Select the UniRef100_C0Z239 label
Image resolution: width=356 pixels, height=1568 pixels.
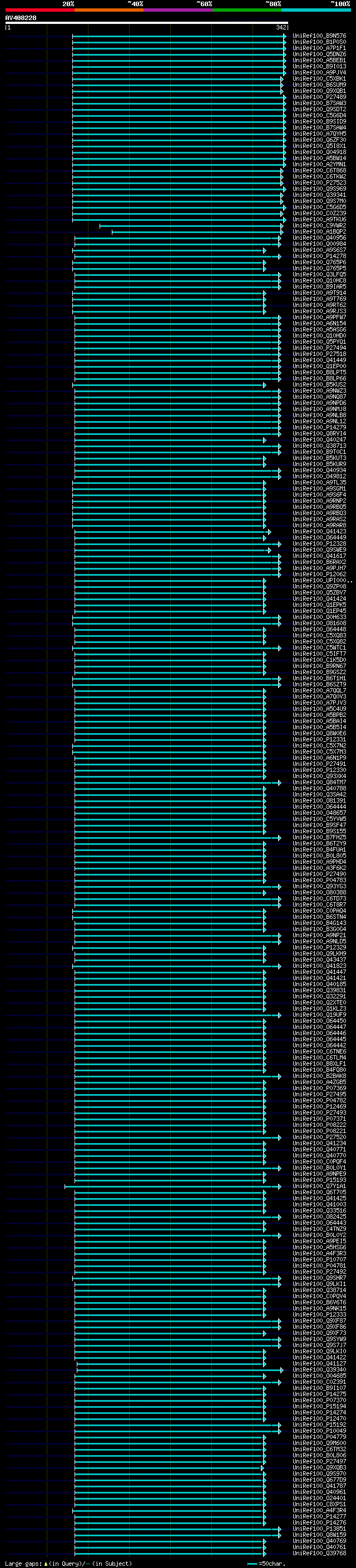(x=319, y=213)
